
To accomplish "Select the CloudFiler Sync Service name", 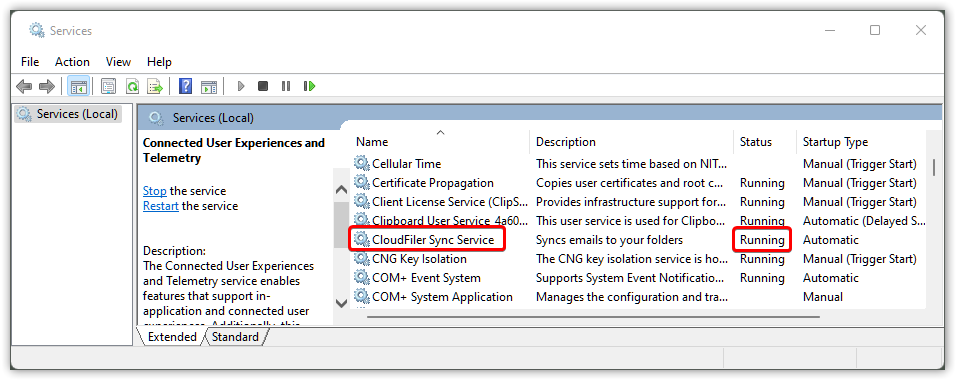I will click(433, 240).
